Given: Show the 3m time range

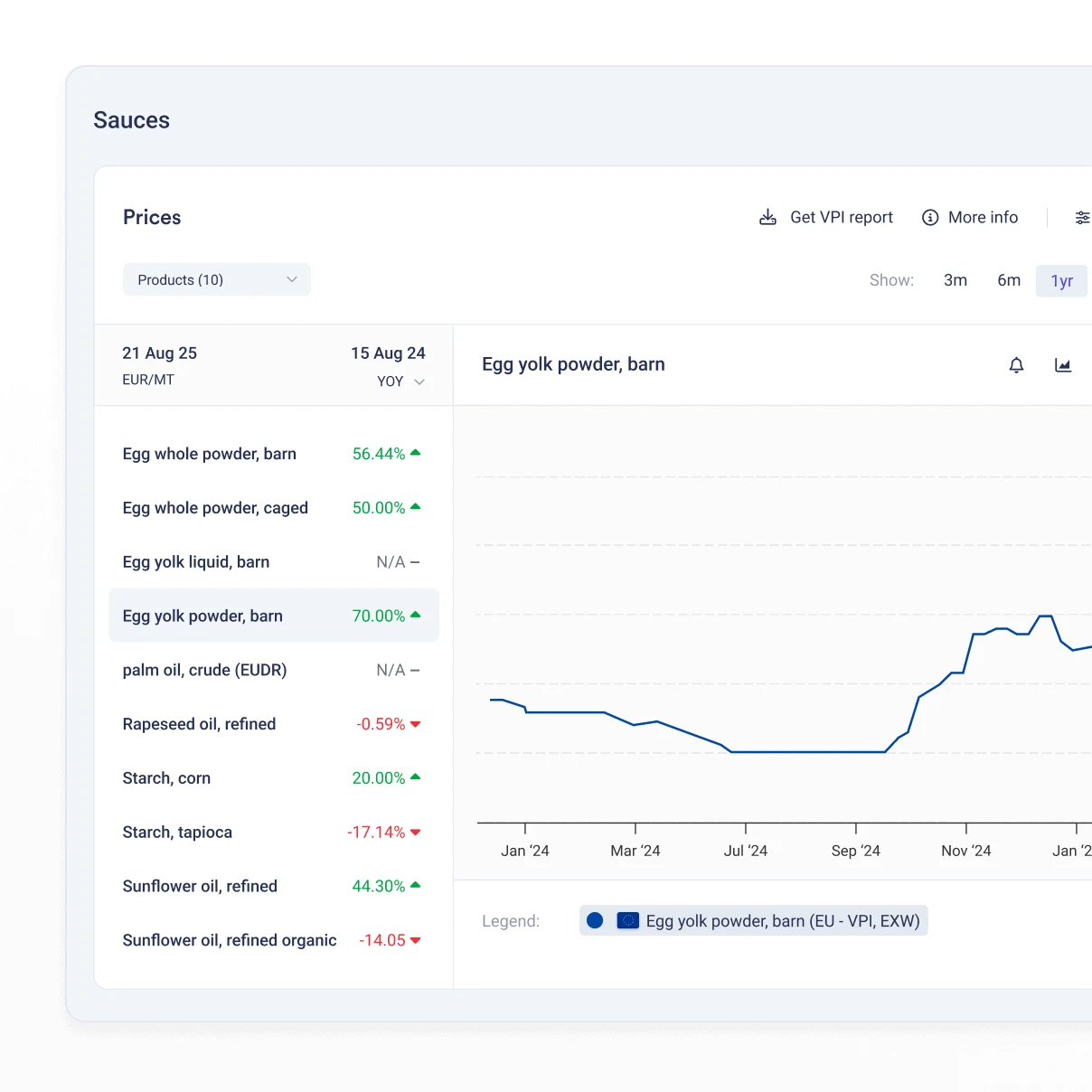Looking at the screenshot, I should (955, 280).
